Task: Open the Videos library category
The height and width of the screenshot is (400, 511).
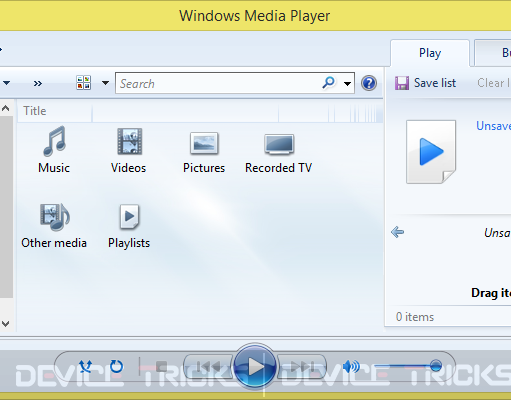Action: pyautogui.click(x=129, y=150)
